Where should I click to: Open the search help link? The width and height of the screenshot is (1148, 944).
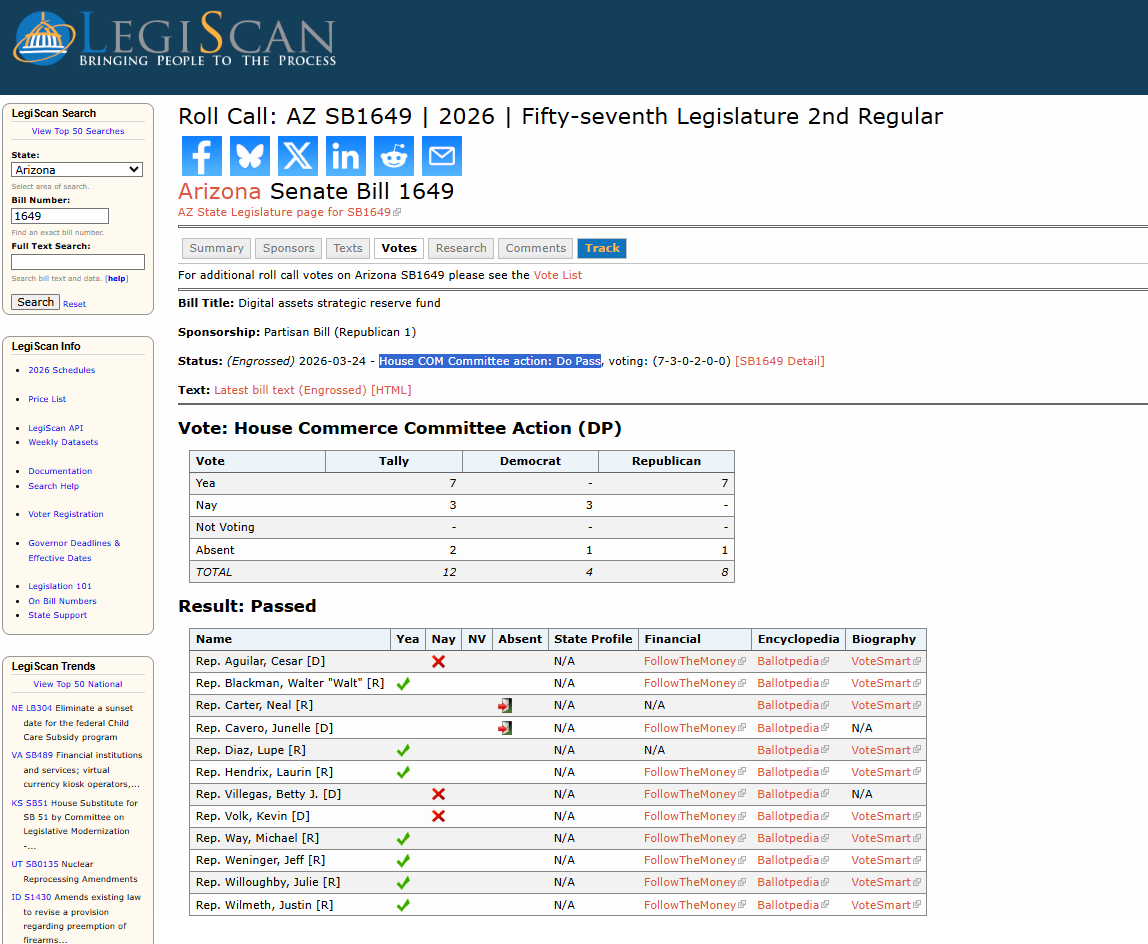[x=117, y=278]
